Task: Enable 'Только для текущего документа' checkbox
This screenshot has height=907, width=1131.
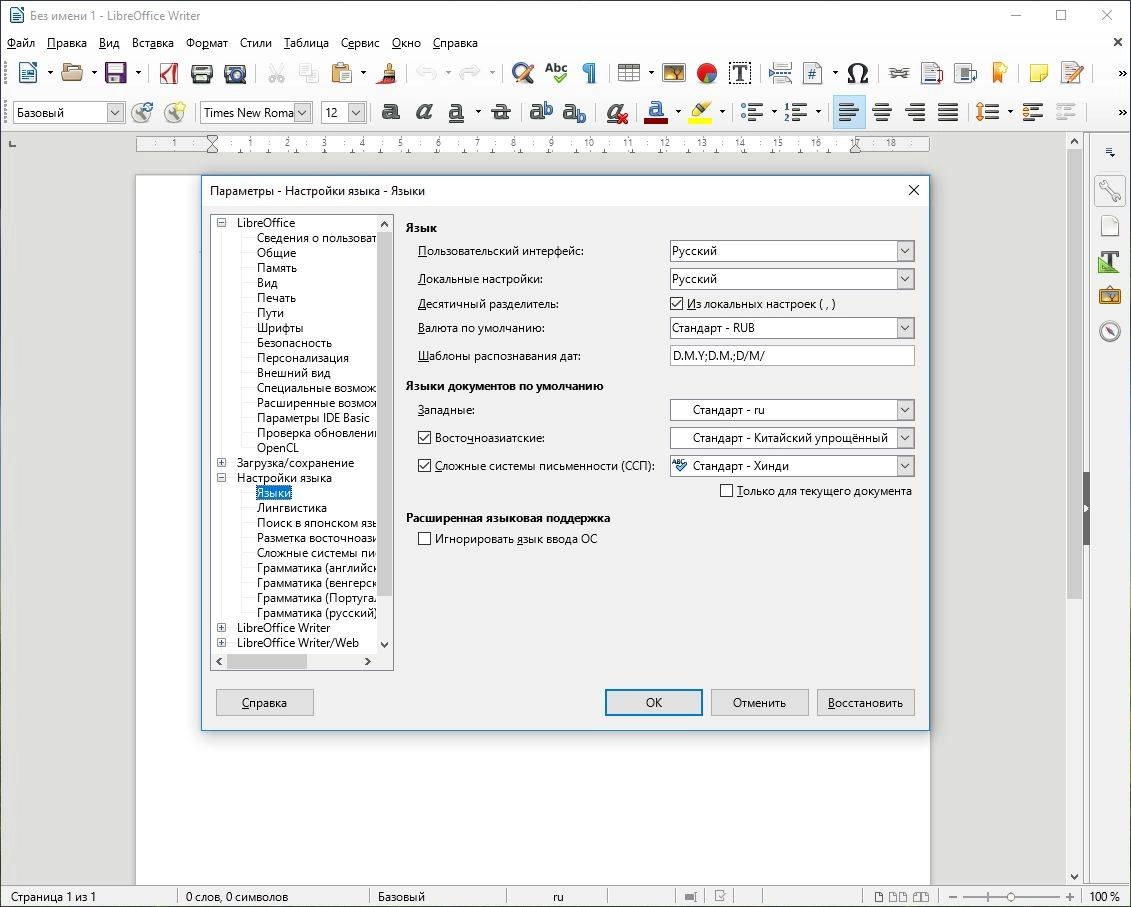Action: point(726,491)
